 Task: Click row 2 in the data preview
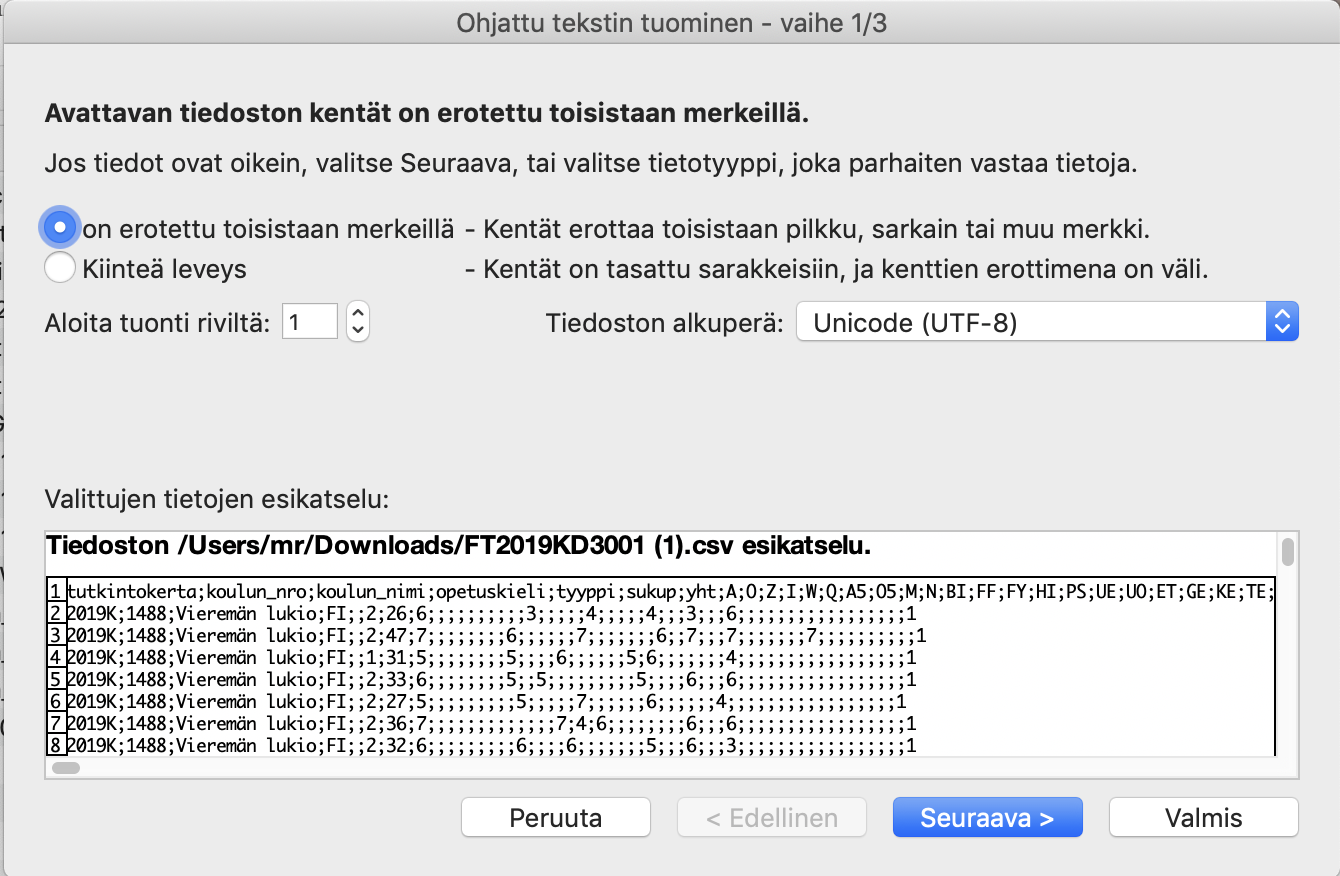490,613
